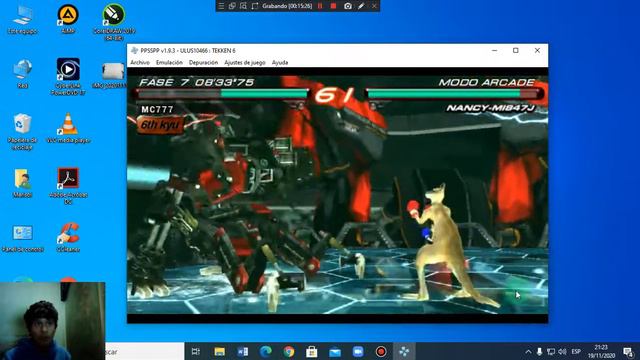Open the pencil drawing tool in recorder

coord(361,6)
